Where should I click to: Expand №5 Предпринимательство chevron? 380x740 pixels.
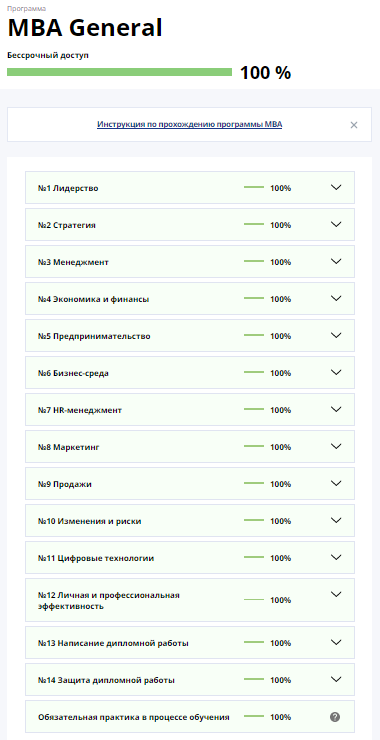336,335
